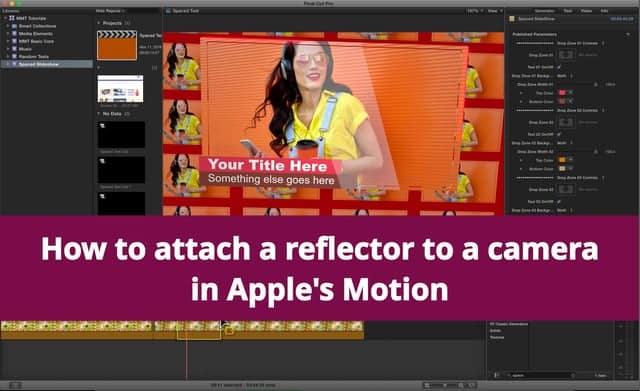
Task: Open the viewer View options dropdown
Action: [495, 11]
